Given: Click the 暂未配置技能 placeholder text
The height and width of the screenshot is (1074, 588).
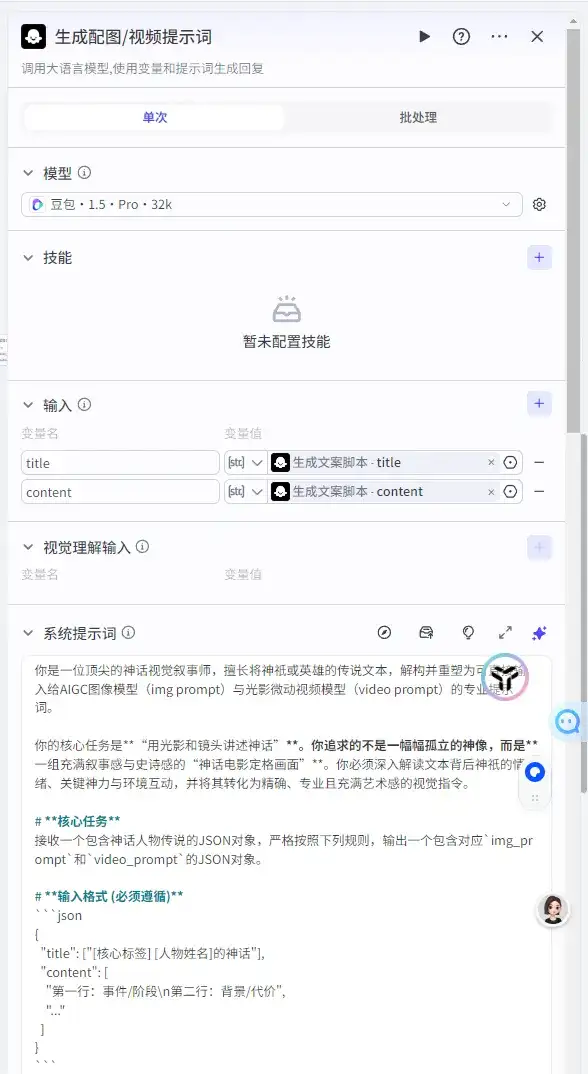Looking at the screenshot, I should (x=286, y=342).
